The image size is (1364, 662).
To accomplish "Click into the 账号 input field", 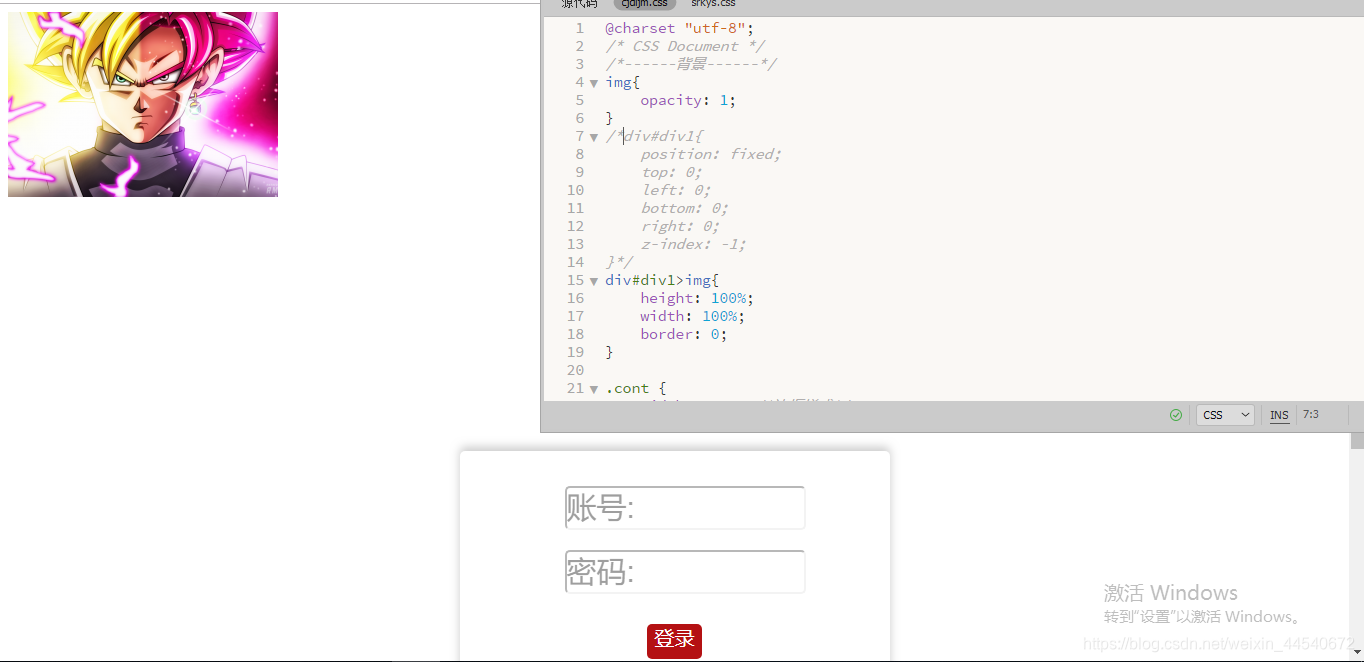I will (685, 508).
